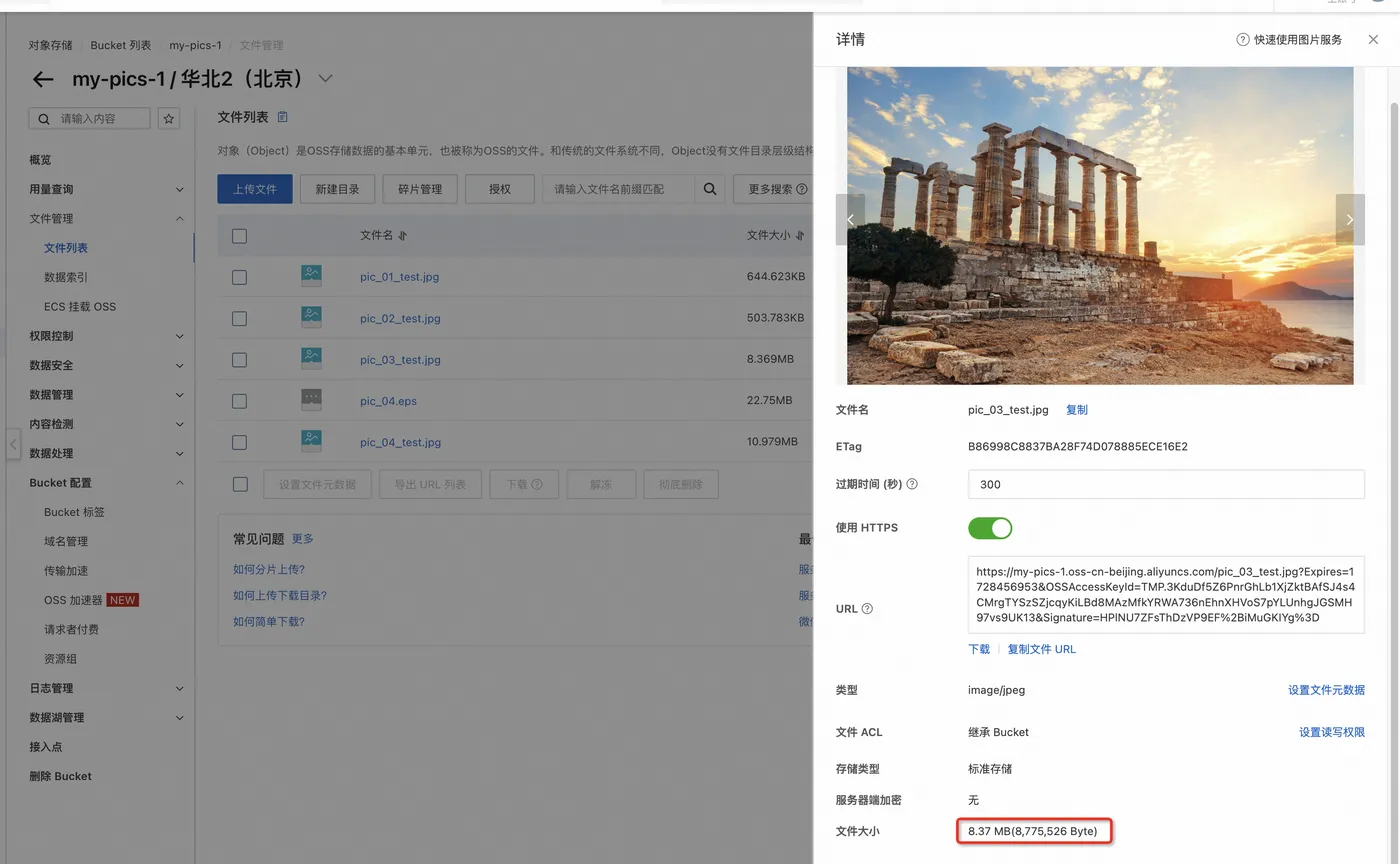Image resolution: width=1400 pixels, height=864 pixels.
Task: Click 复制 next to the file name
Action: tap(1077, 410)
